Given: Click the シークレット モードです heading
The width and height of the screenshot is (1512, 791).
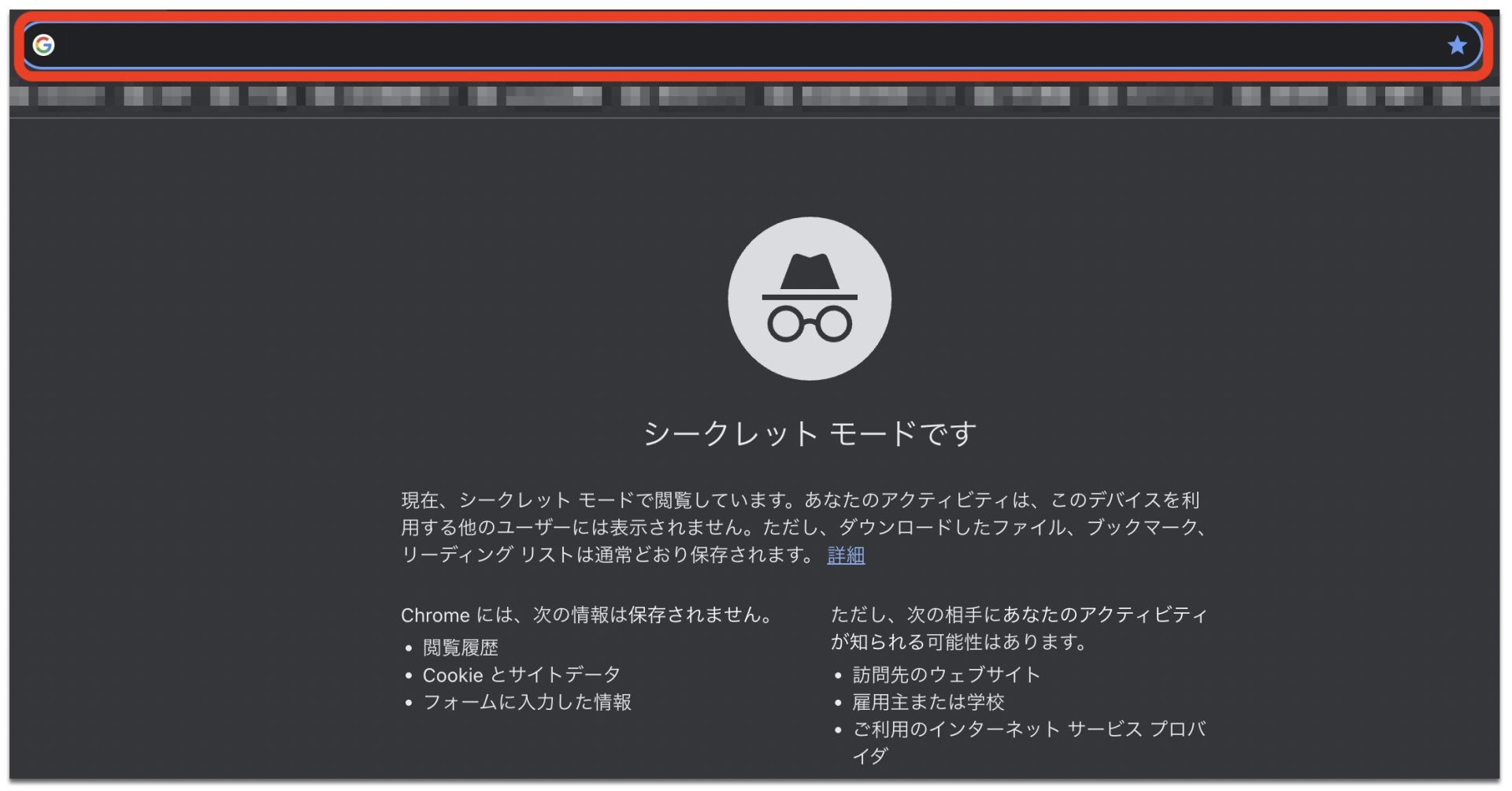Looking at the screenshot, I should pos(809,434).
